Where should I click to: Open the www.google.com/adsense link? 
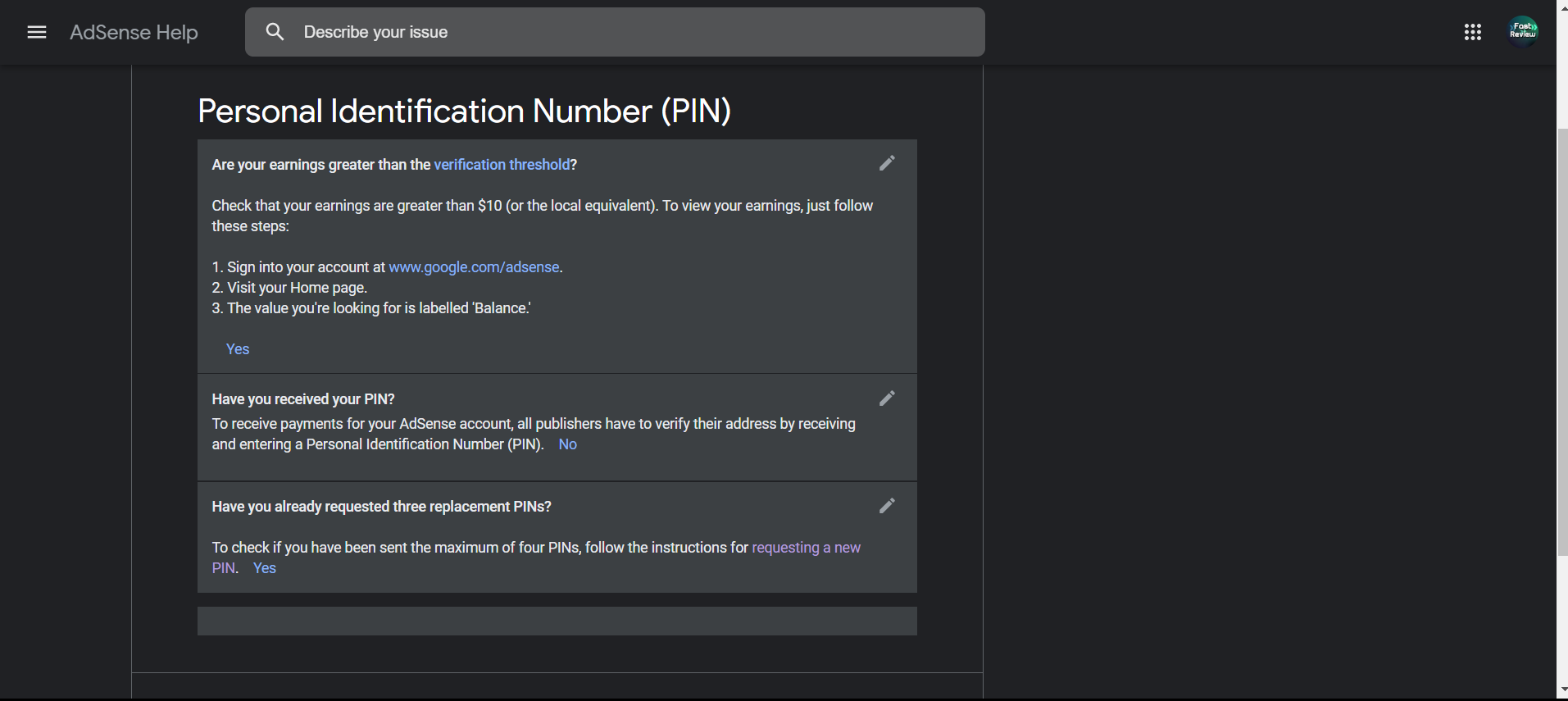474,267
